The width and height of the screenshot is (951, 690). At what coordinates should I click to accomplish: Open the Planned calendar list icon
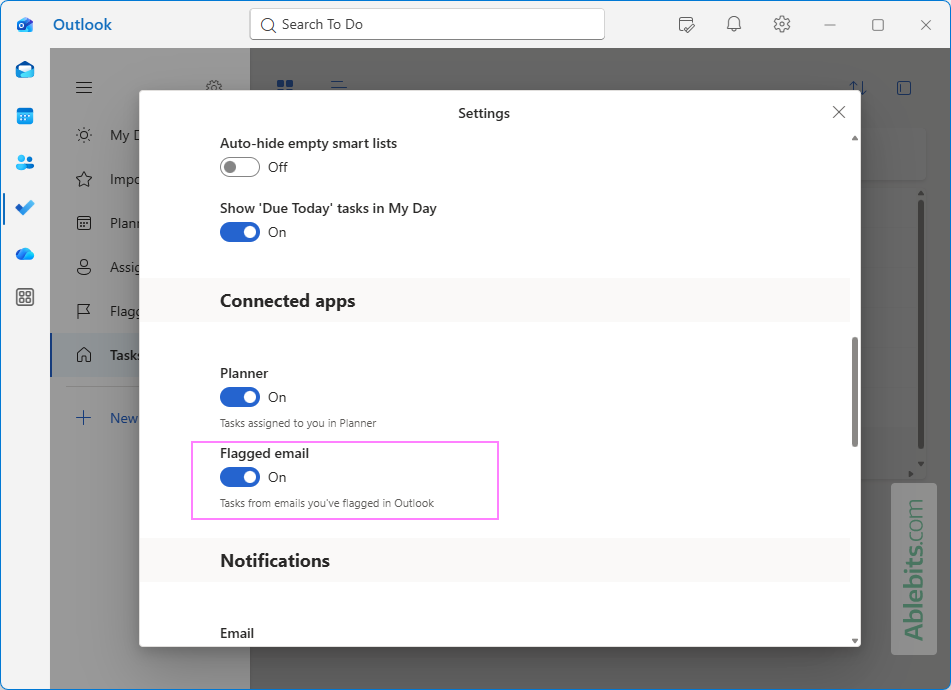[x=84, y=223]
